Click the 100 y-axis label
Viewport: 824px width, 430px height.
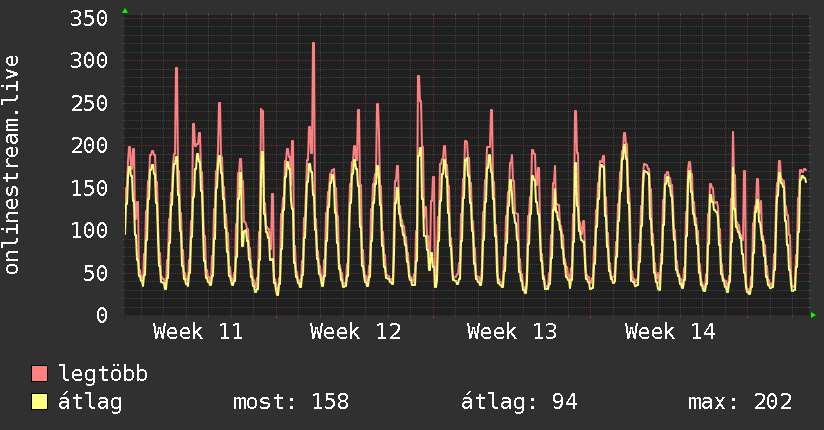pyautogui.click(x=89, y=230)
